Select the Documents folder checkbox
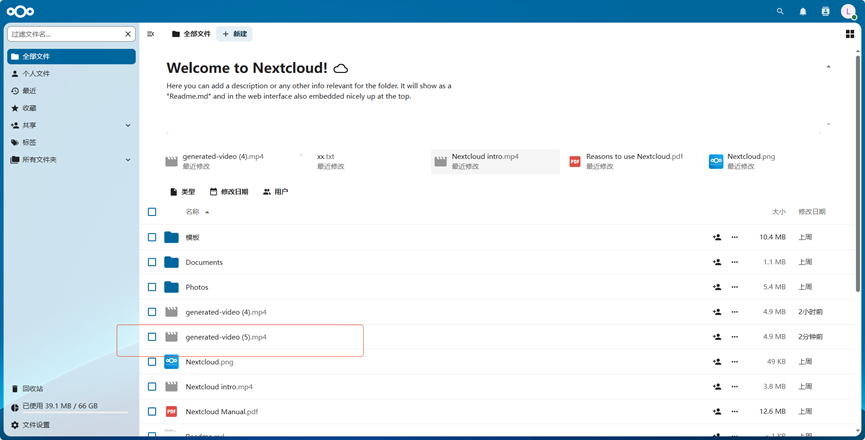 pyautogui.click(x=152, y=262)
